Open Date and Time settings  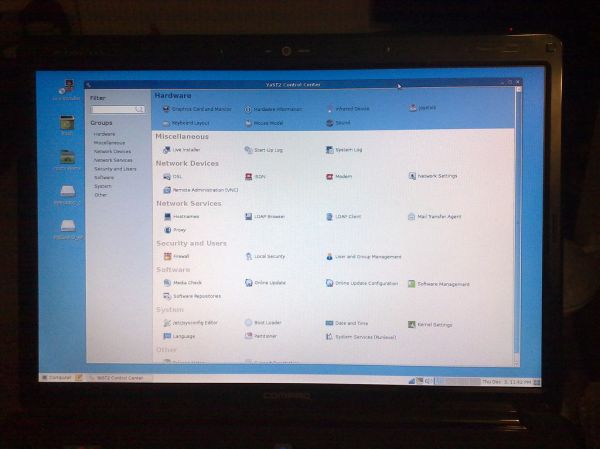[x=347, y=323]
